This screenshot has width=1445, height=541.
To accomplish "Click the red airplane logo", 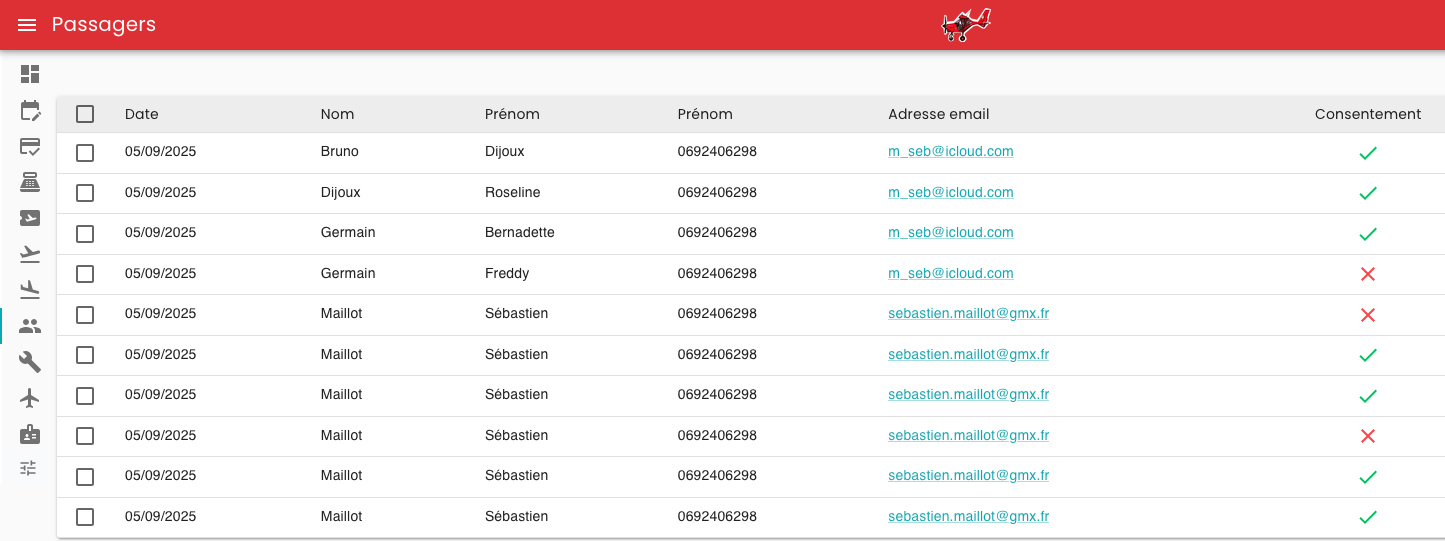I will pos(966,25).
